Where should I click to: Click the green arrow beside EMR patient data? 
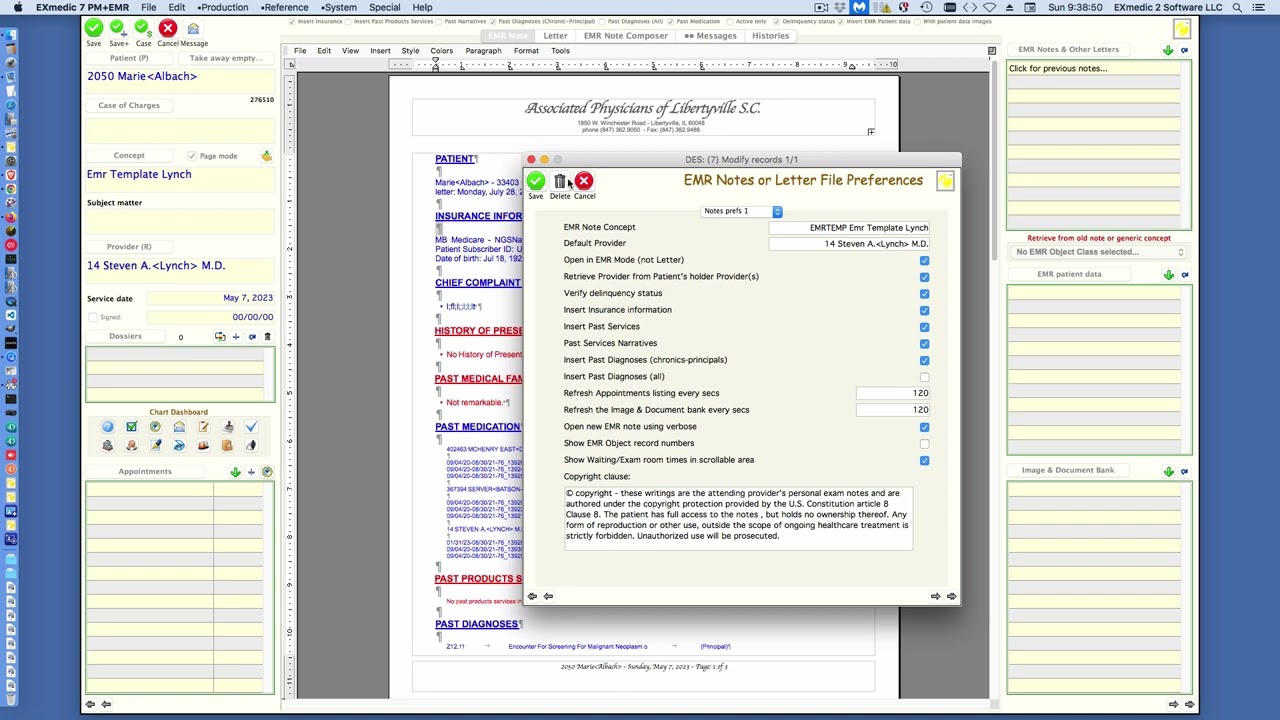pos(1168,275)
